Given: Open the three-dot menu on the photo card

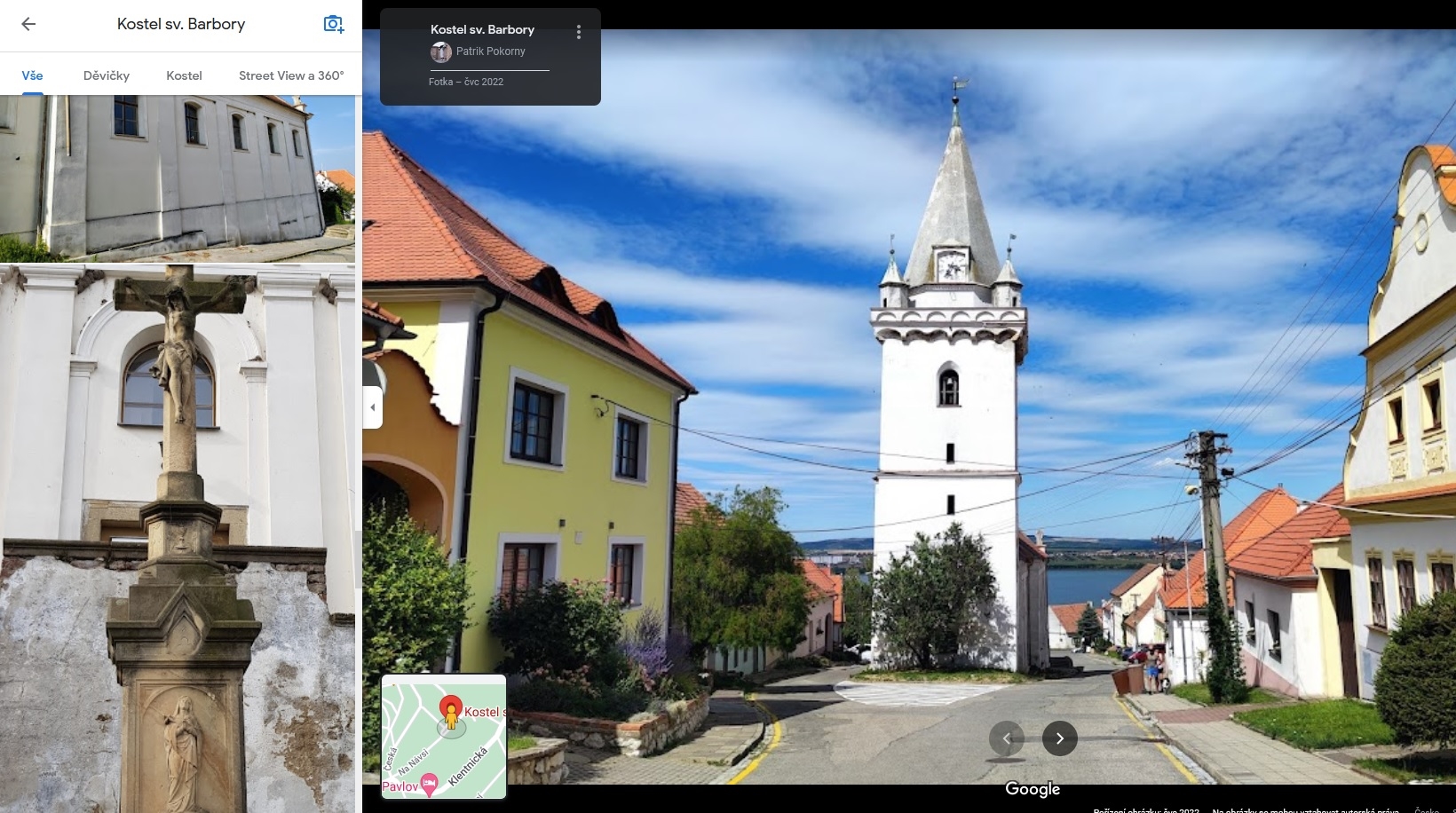Looking at the screenshot, I should coord(579,32).
